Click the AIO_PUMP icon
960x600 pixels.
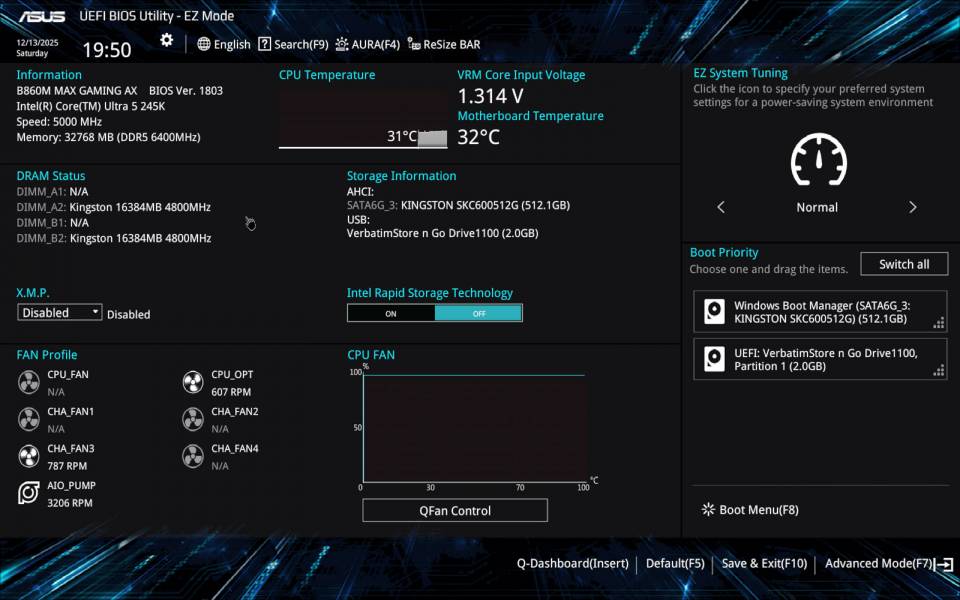coord(28,492)
